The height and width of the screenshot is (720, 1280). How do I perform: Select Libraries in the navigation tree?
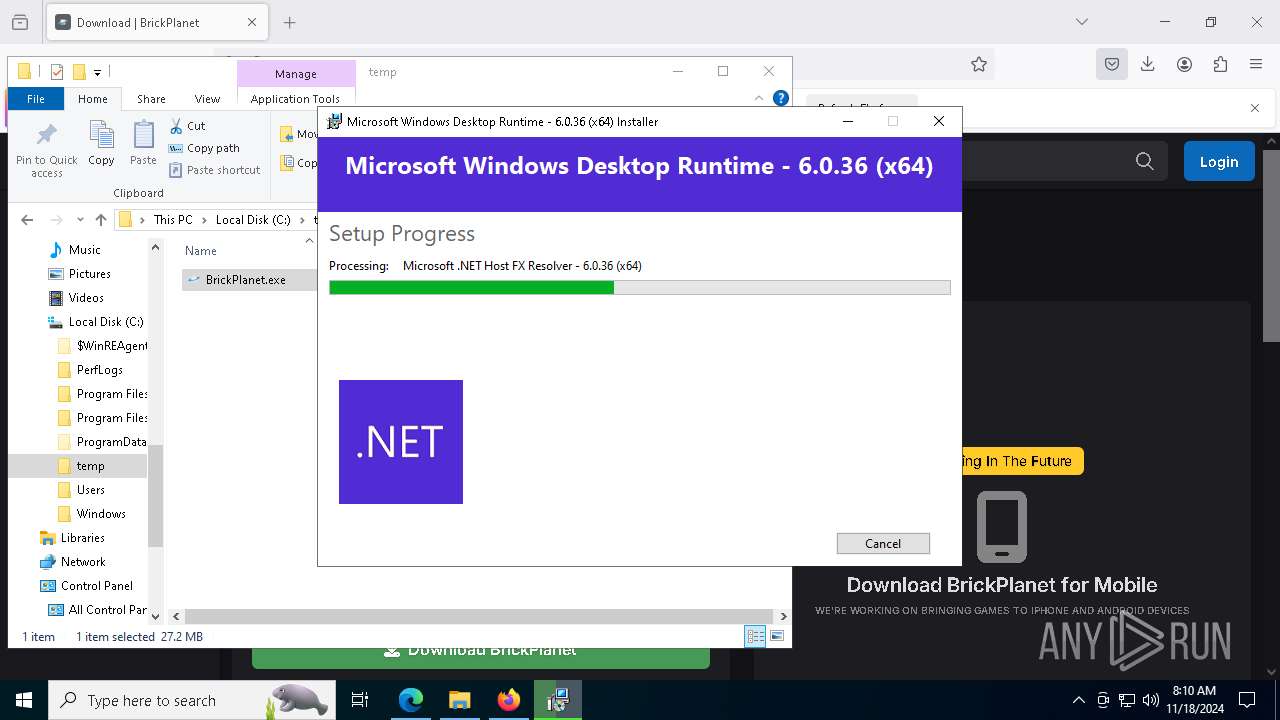[82, 538]
